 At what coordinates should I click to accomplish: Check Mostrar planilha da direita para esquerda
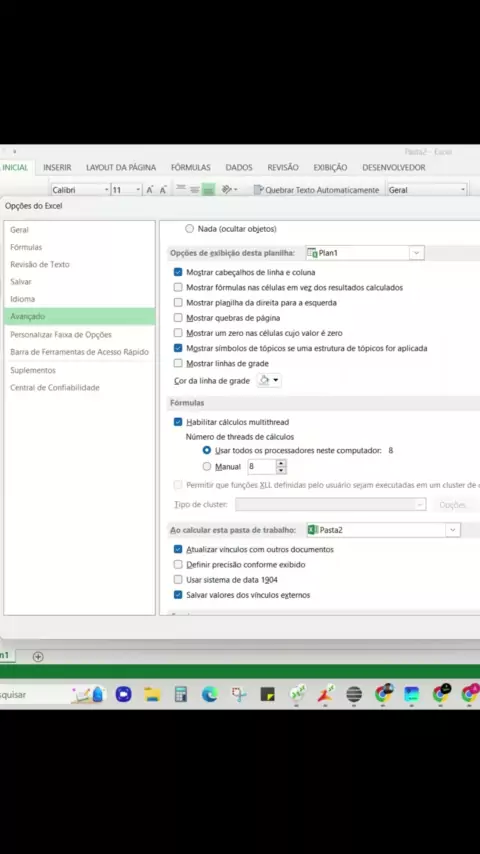coord(178,302)
